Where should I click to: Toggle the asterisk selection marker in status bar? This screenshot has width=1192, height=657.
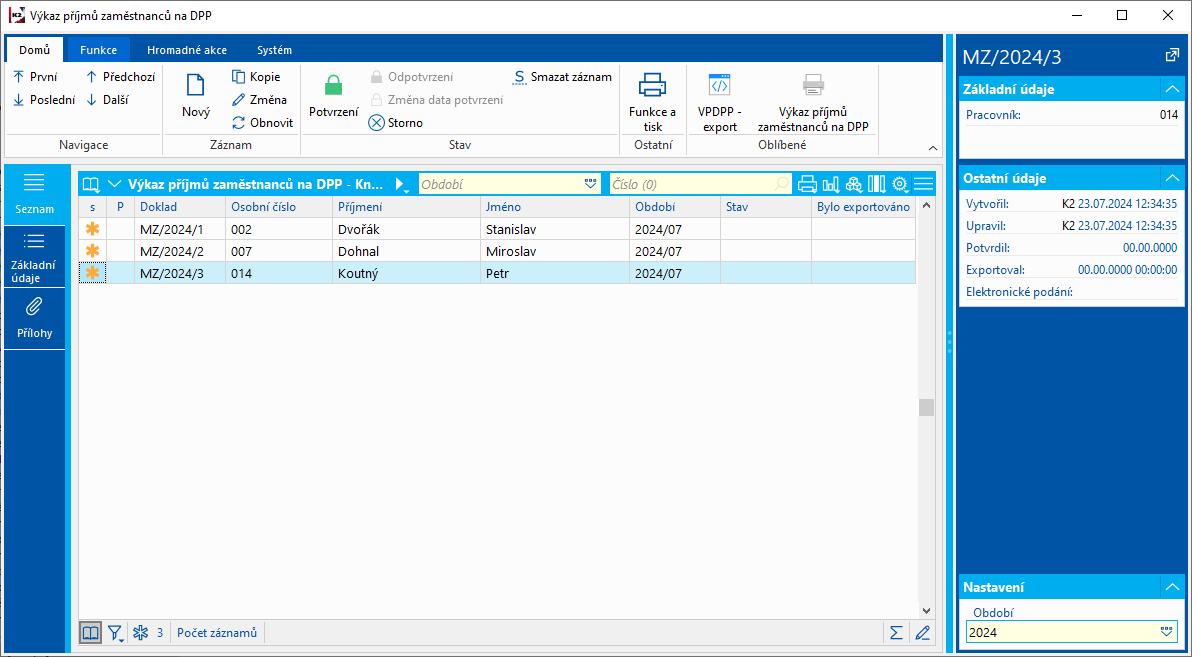(141, 632)
